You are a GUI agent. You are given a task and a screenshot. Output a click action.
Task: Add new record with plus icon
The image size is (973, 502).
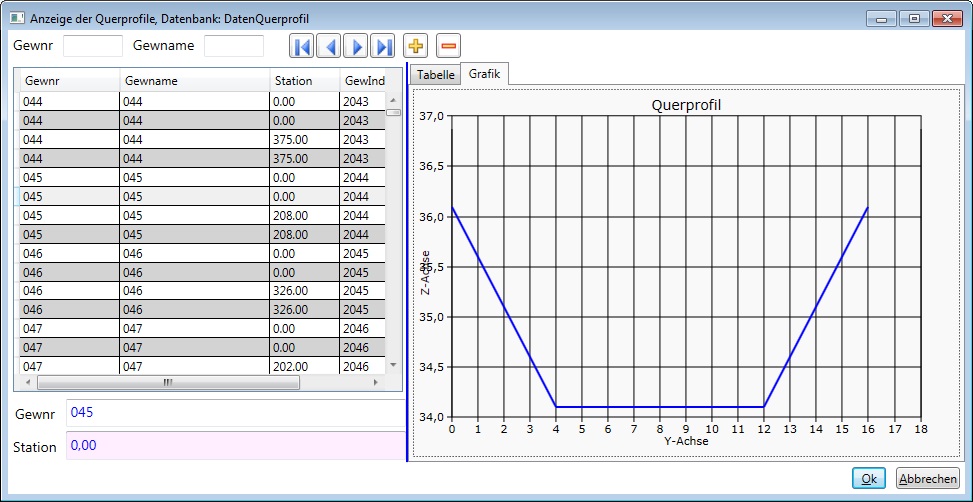click(x=416, y=46)
